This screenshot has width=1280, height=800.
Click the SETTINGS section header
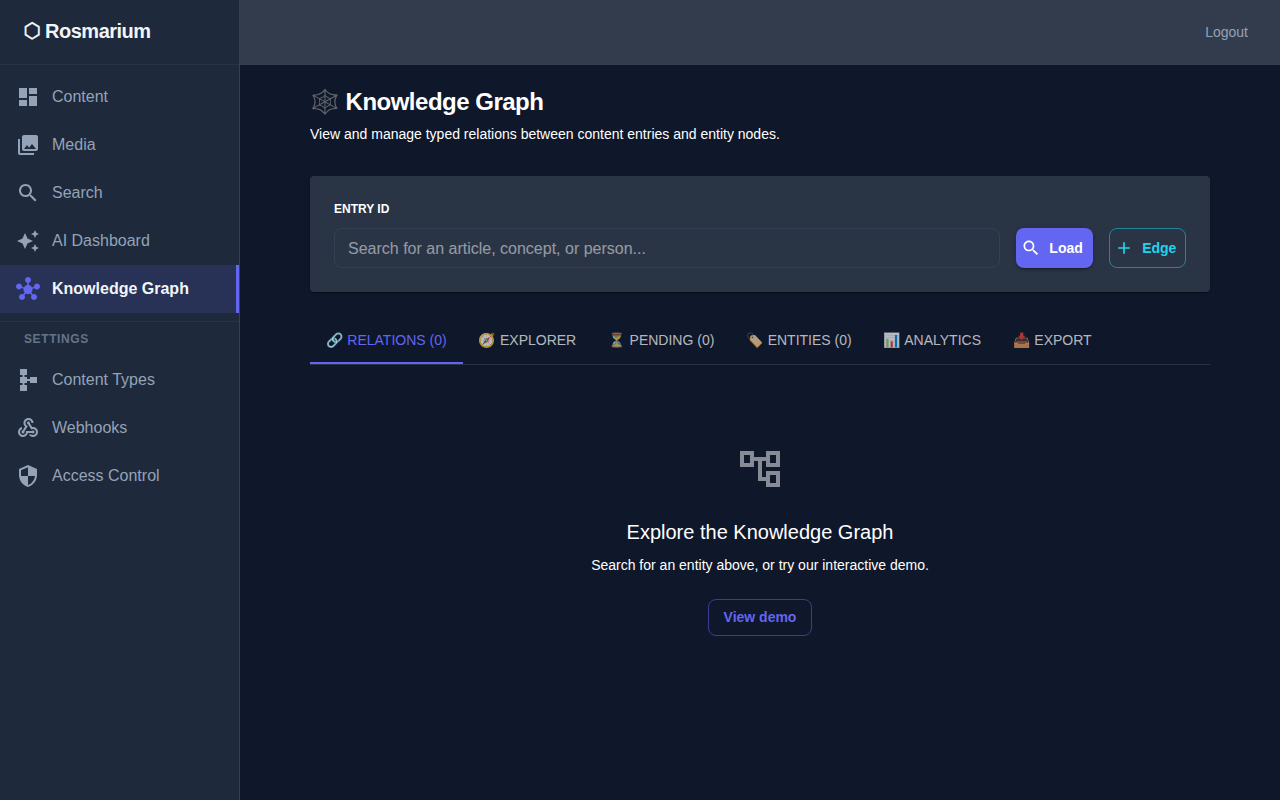point(56,339)
